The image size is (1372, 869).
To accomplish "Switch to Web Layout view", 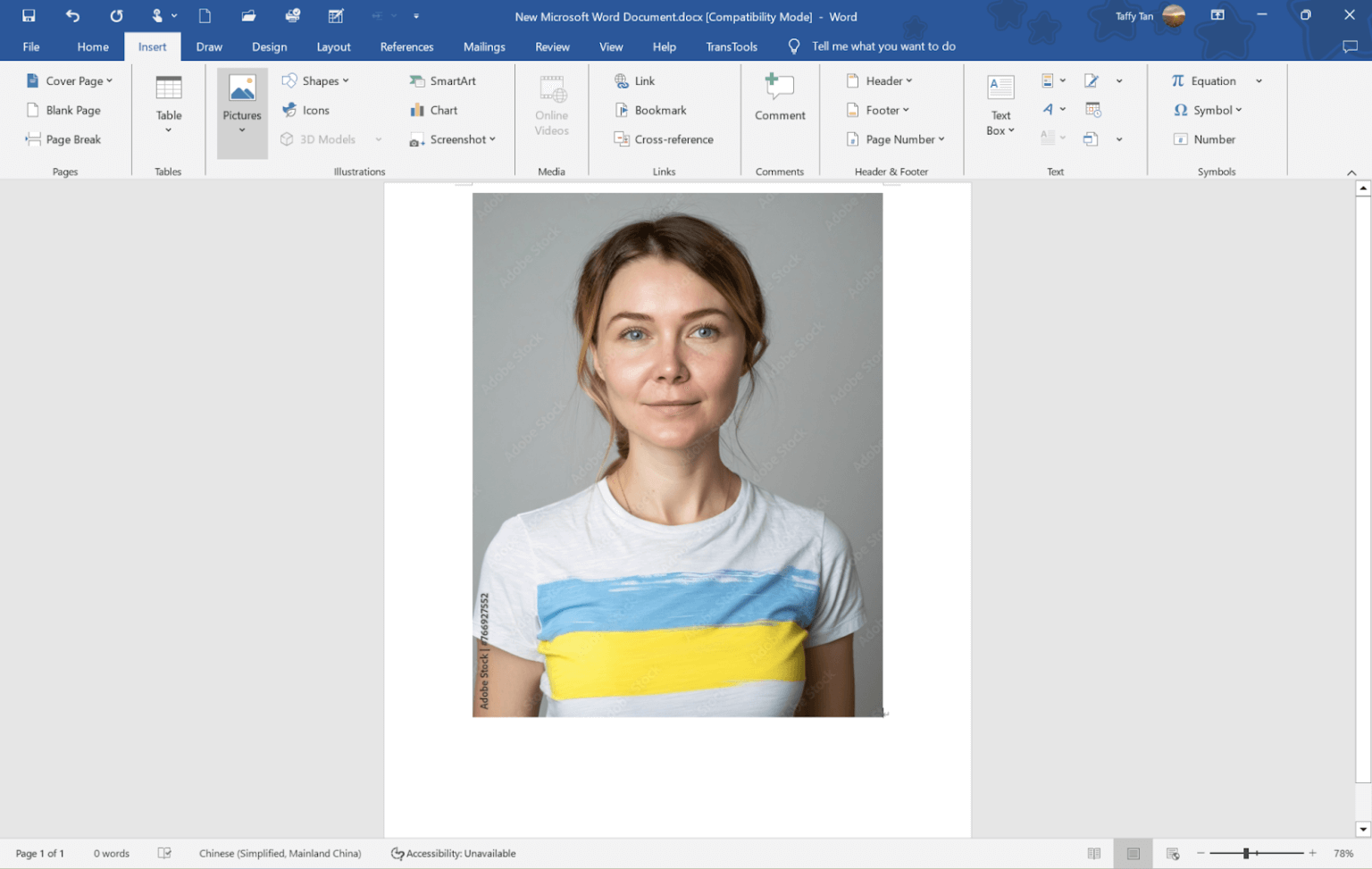I will 1173,854.
